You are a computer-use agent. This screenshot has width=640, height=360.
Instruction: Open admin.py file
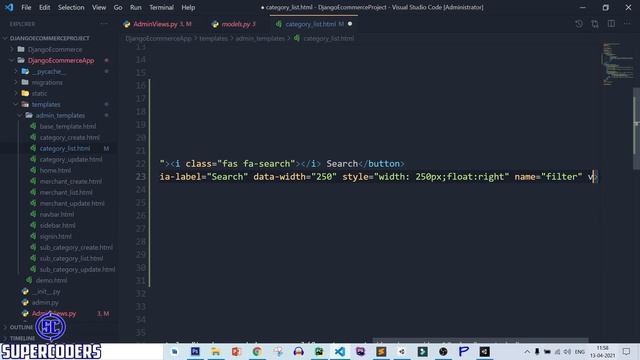click(x=45, y=303)
